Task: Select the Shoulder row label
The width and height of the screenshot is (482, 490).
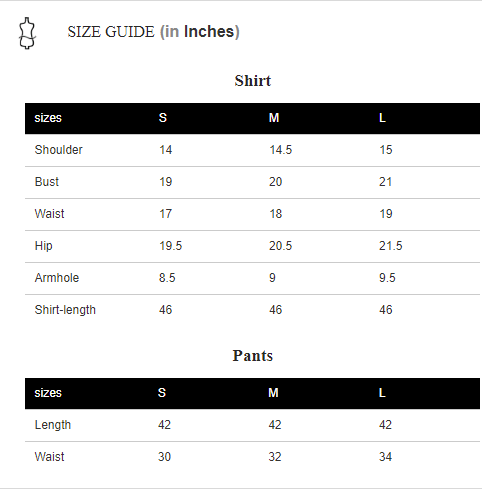Action: tap(58, 150)
